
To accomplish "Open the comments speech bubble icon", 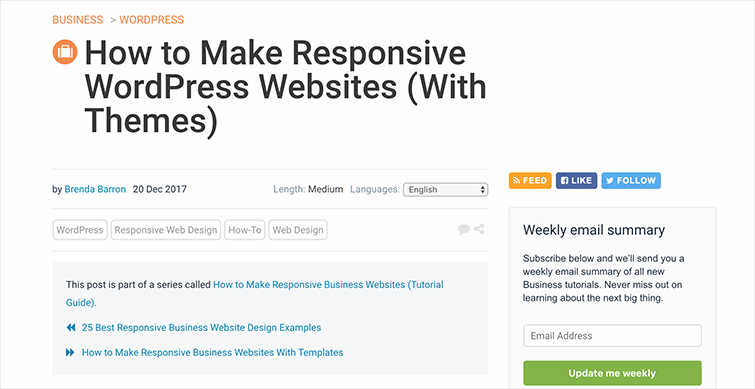I will click(464, 230).
